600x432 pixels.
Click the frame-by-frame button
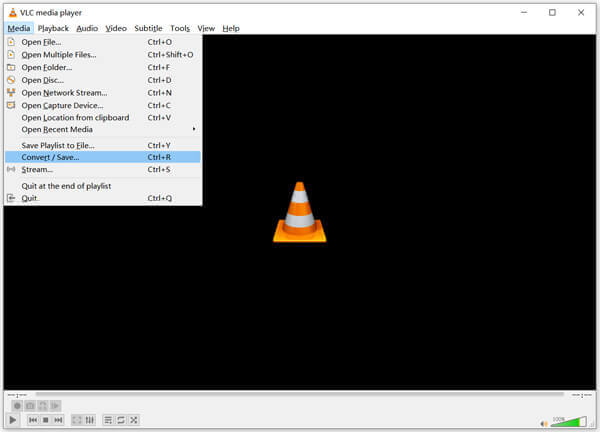55,406
